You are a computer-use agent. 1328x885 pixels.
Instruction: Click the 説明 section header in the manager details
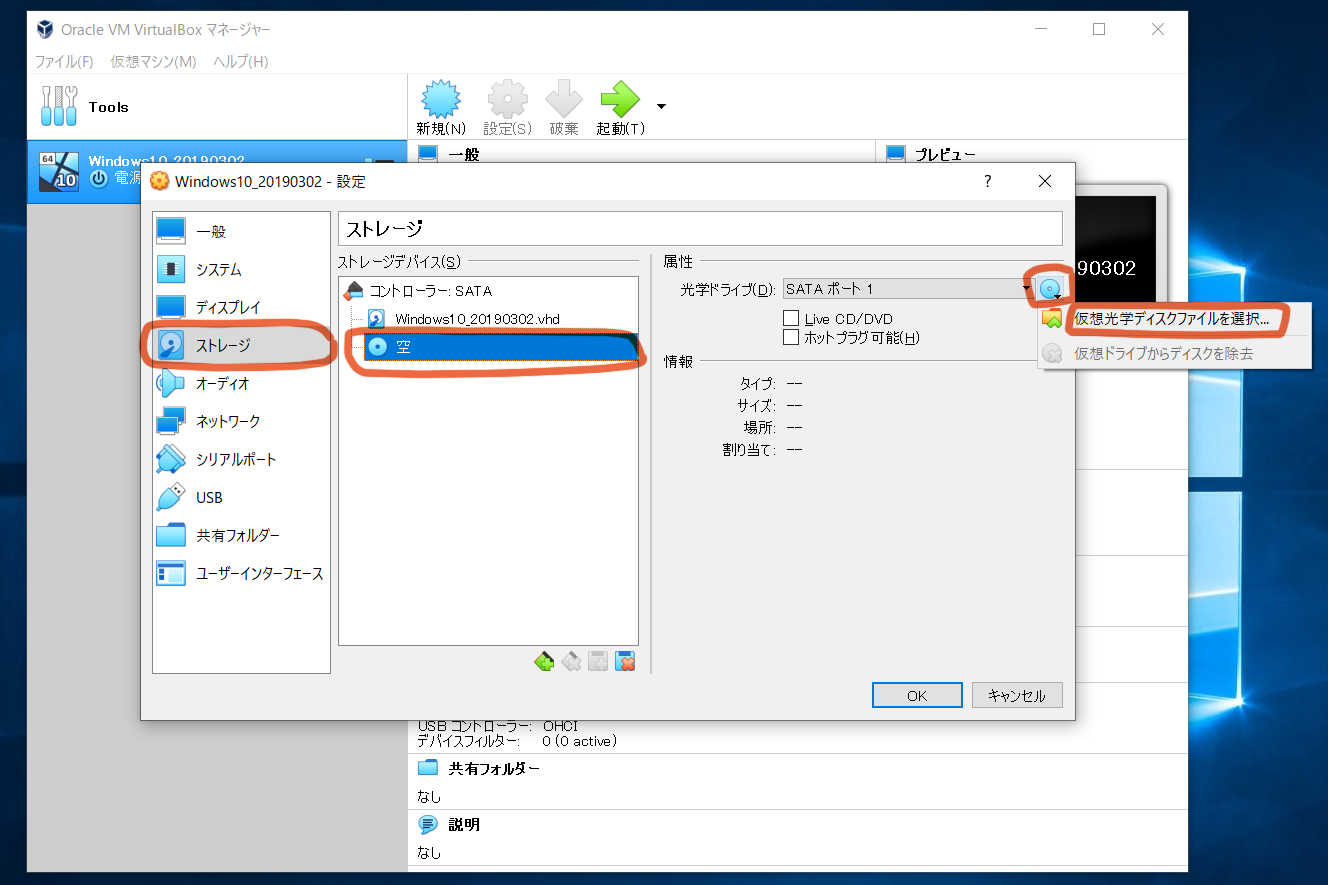pos(464,825)
